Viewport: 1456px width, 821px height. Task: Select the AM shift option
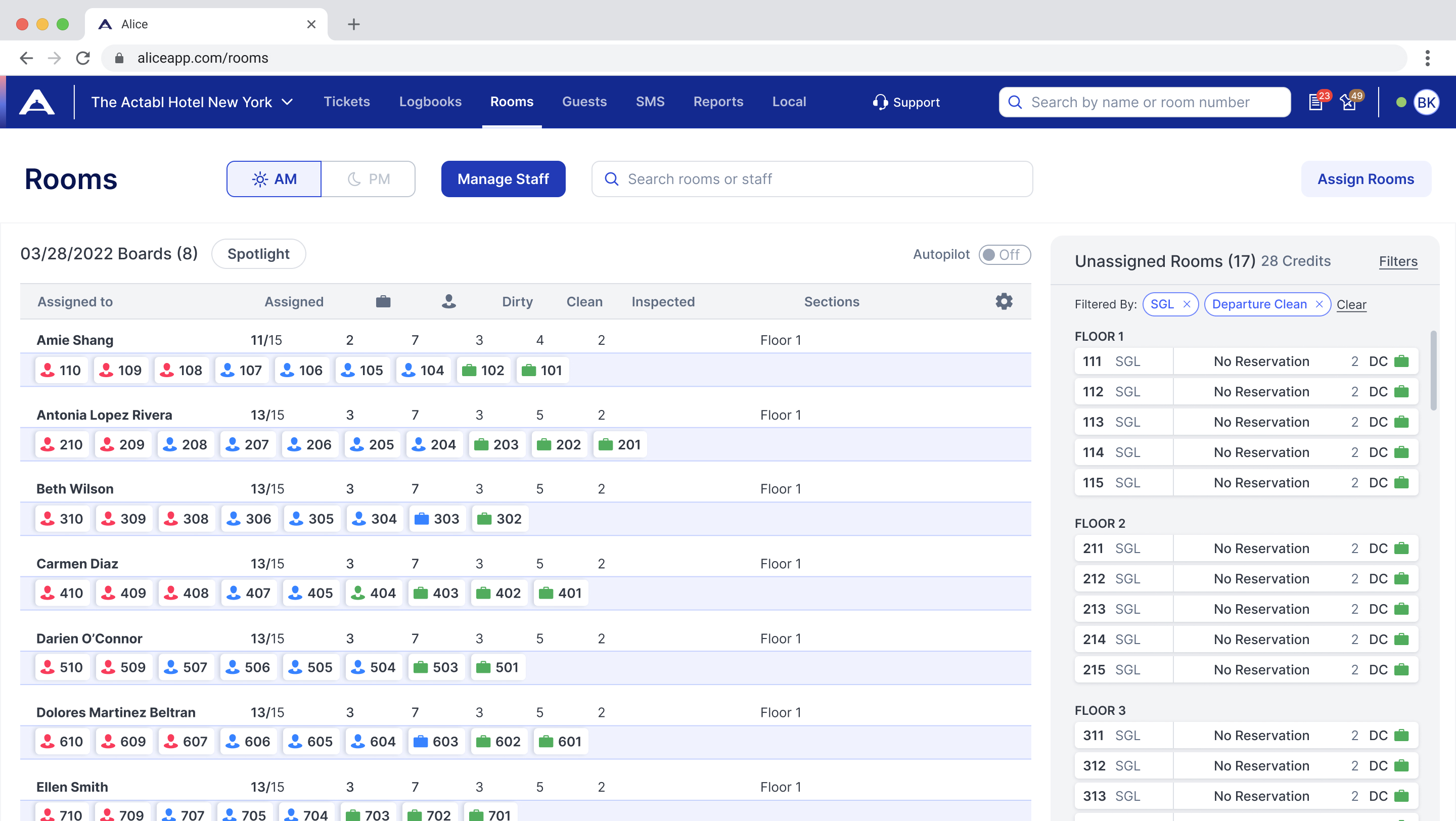coord(274,178)
